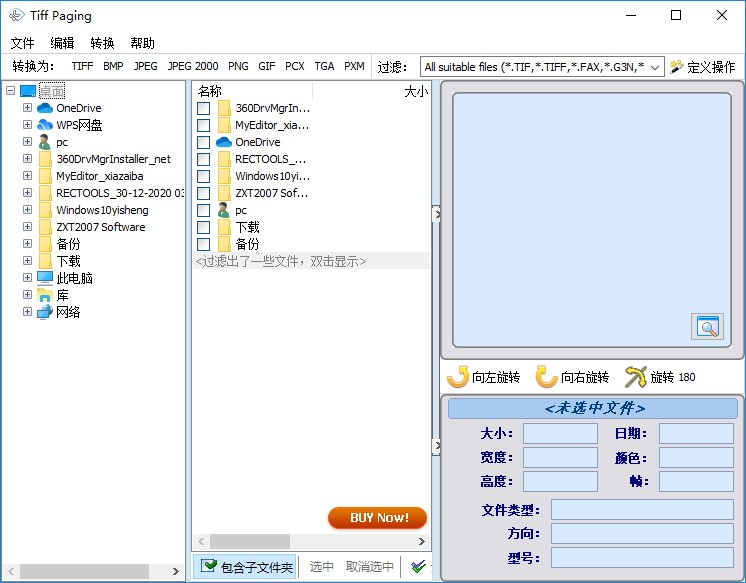The image size is (746, 583).
Task: Click the OneDrive cloud icon in file list
Action: pos(224,142)
